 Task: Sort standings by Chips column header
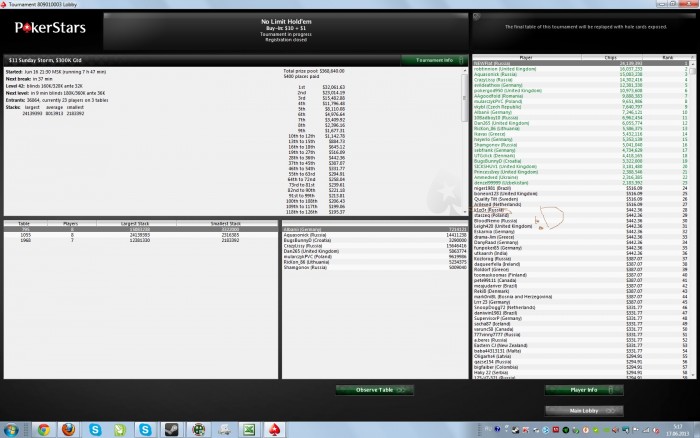tap(612, 58)
